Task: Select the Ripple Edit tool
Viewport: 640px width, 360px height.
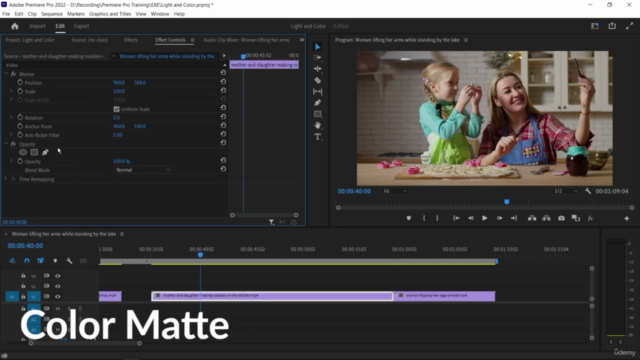Action: [318, 69]
